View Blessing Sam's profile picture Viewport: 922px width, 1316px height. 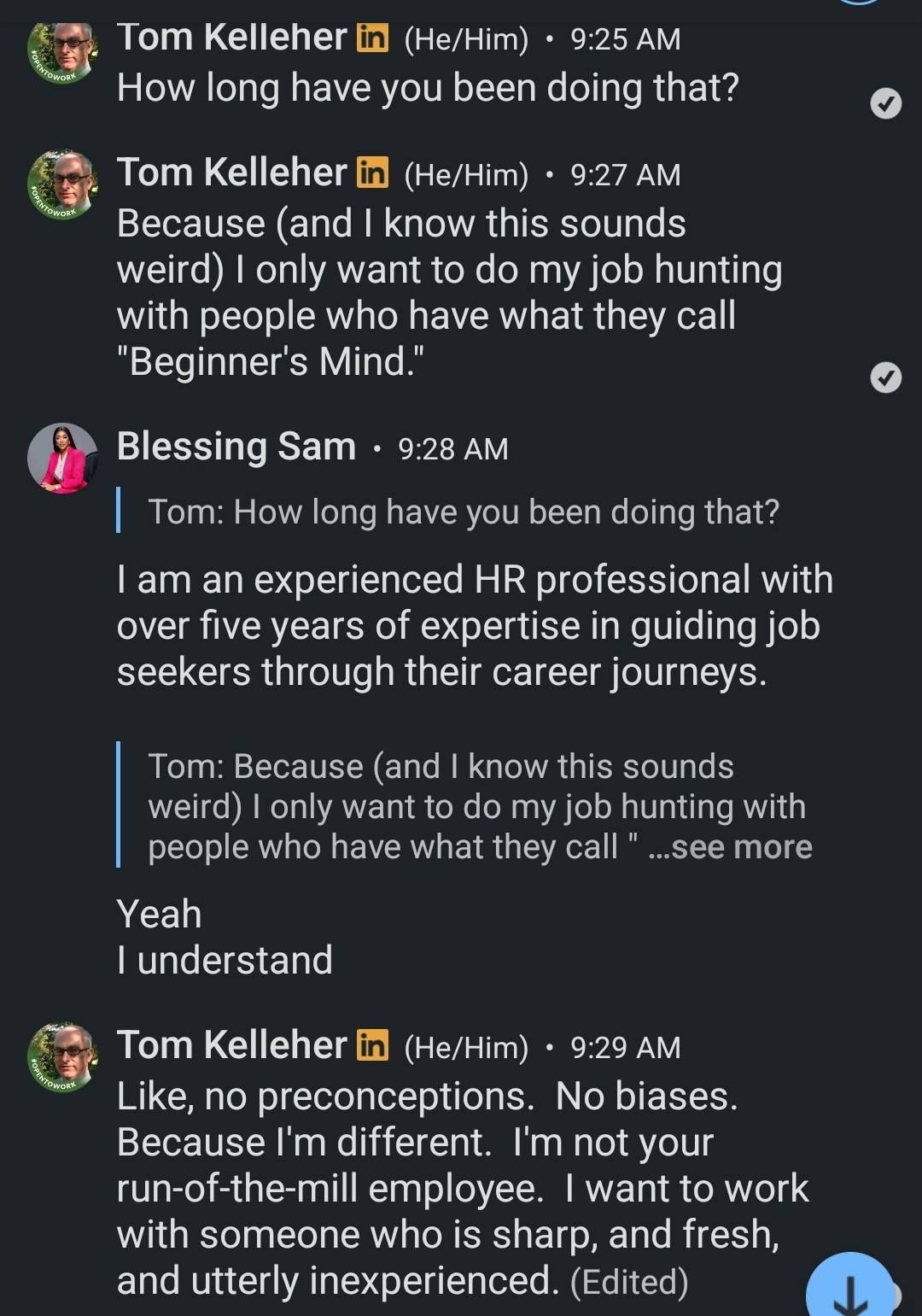tap(63, 459)
